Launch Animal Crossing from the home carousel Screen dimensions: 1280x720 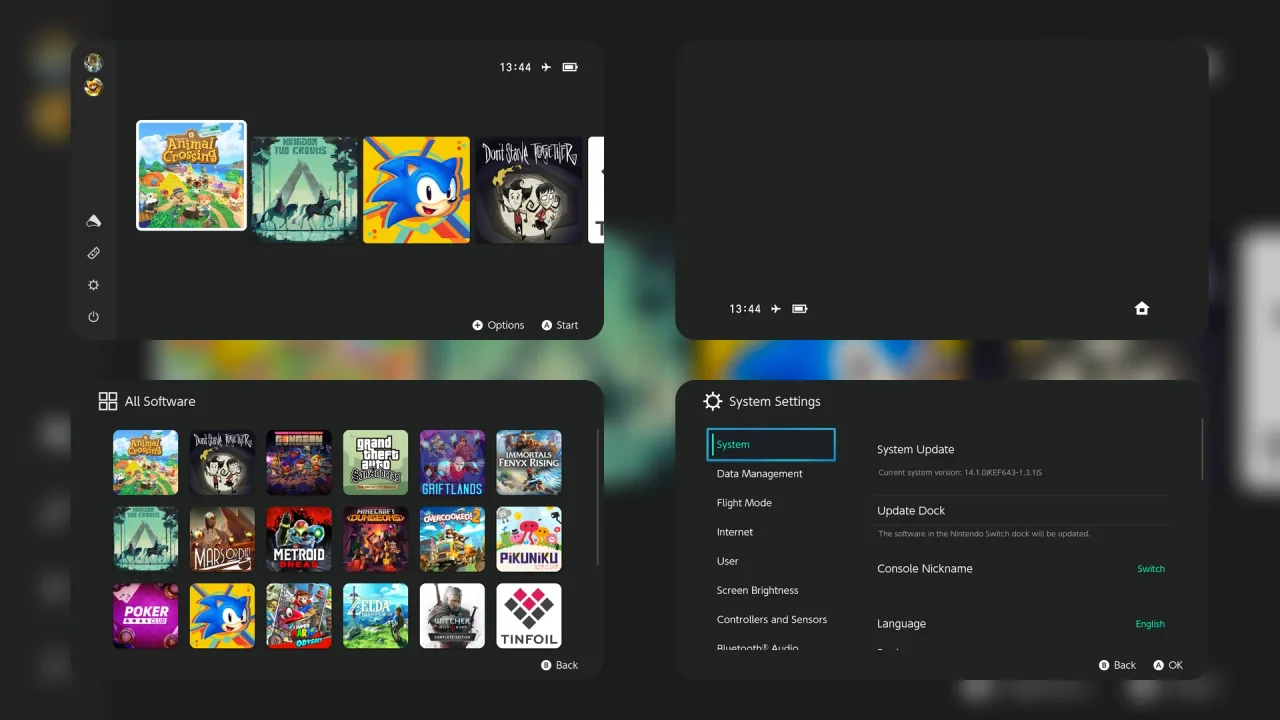coord(191,176)
